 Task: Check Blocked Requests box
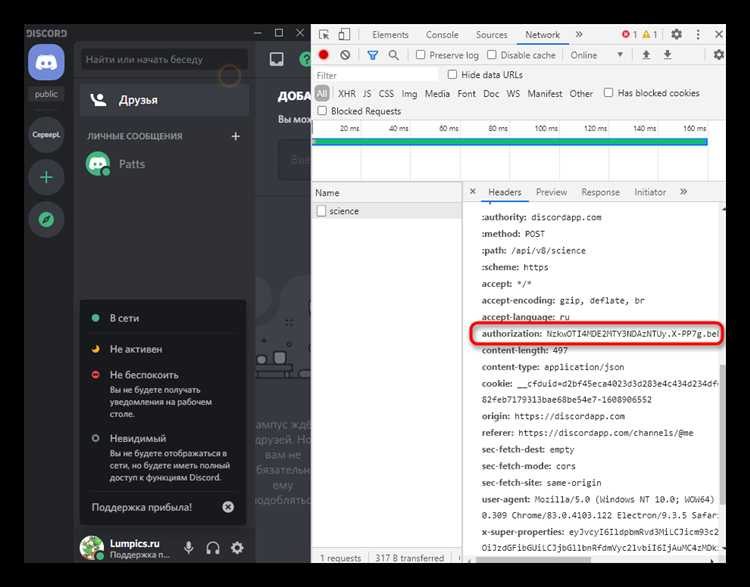pos(322,111)
